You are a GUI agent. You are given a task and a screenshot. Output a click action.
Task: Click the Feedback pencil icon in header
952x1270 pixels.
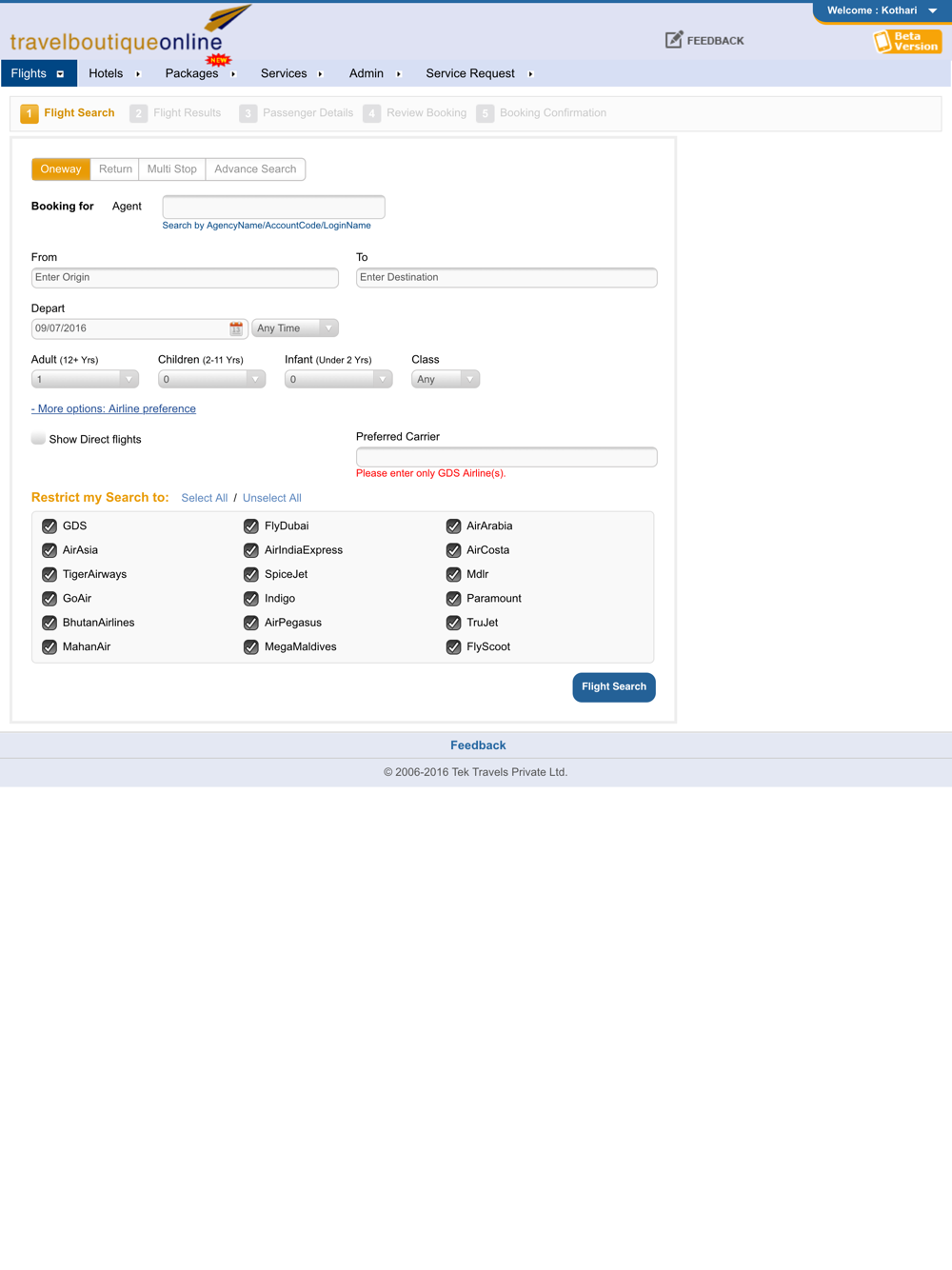[674, 40]
